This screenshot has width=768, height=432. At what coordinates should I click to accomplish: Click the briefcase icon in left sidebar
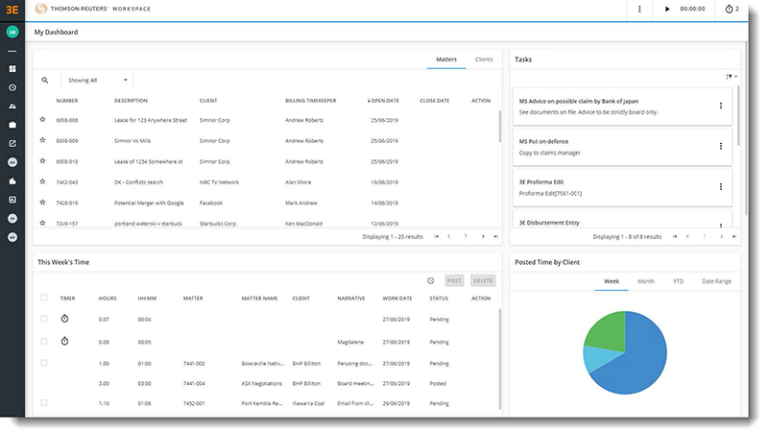pyautogui.click(x=13, y=125)
